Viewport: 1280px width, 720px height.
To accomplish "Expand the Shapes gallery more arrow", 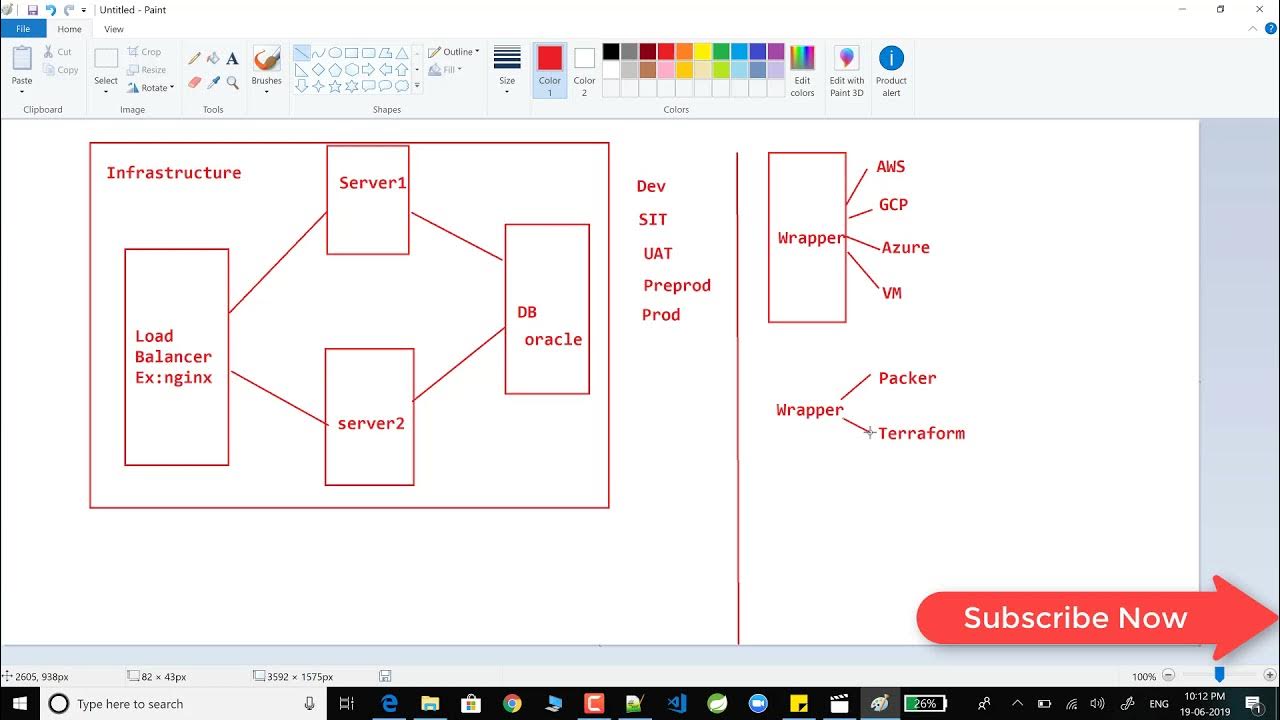I will coord(417,87).
